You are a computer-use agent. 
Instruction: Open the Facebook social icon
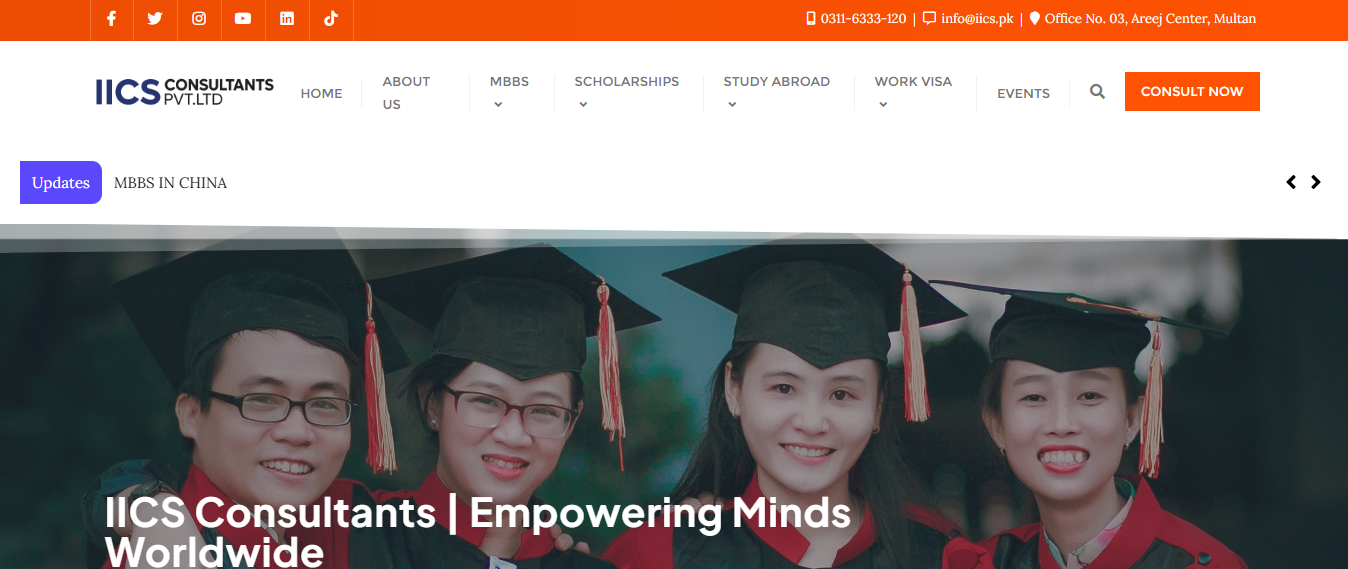(111, 19)
